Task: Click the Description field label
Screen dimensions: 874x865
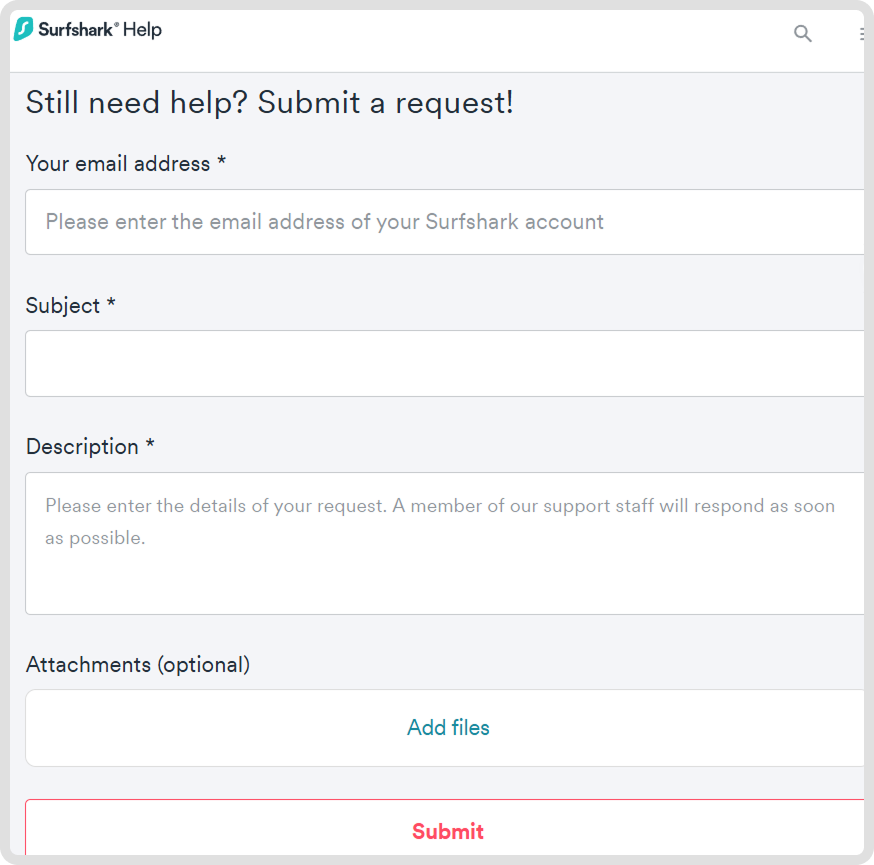Action: pyautogui.click(x=82, y=447)
